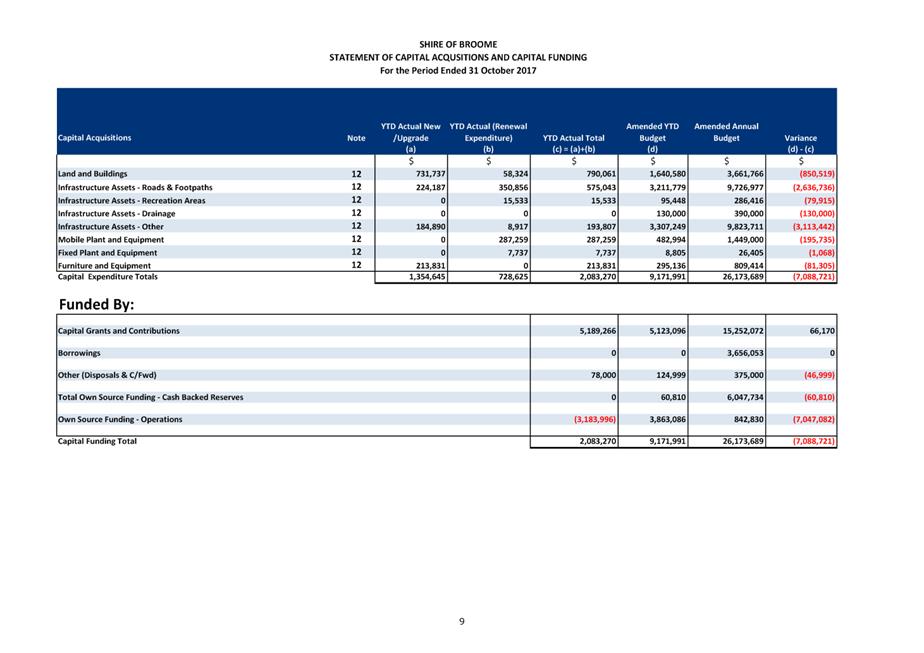Select the 'Land and Buildings' row label
The height and width of the screenshot is (653, 924).
[x=93, y=174]
